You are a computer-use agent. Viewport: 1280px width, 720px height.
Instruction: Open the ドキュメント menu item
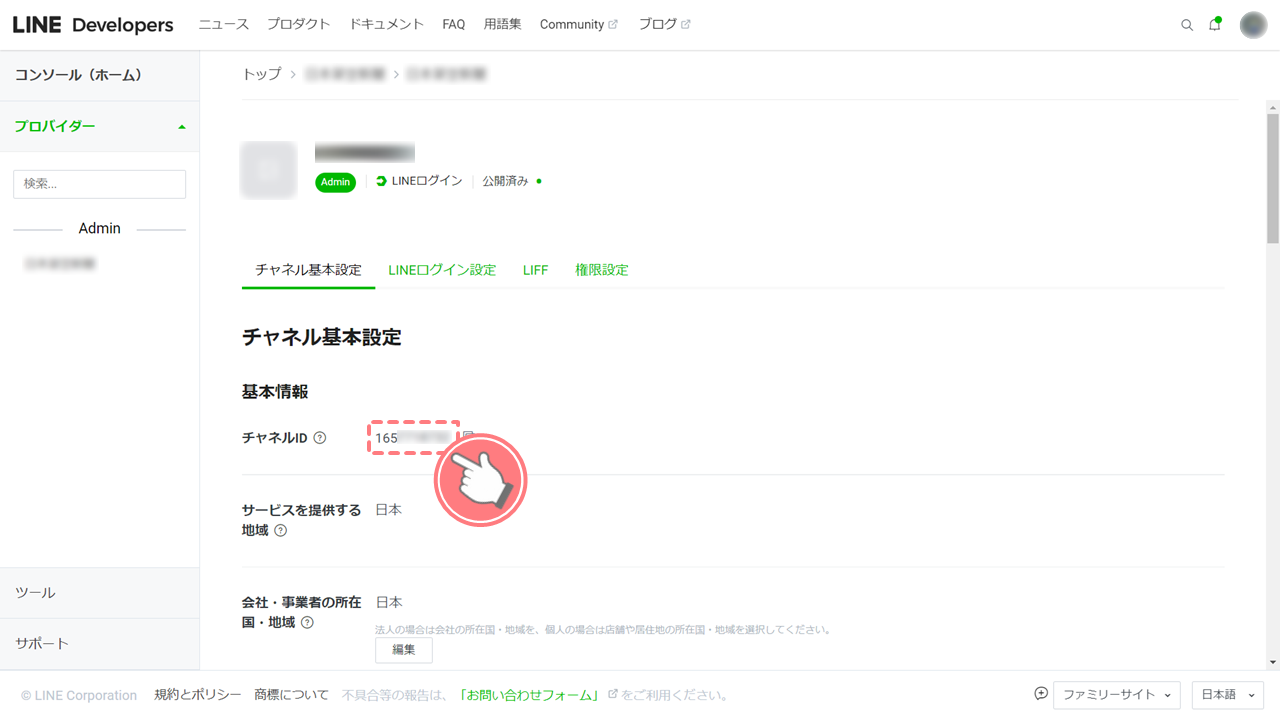386,24
